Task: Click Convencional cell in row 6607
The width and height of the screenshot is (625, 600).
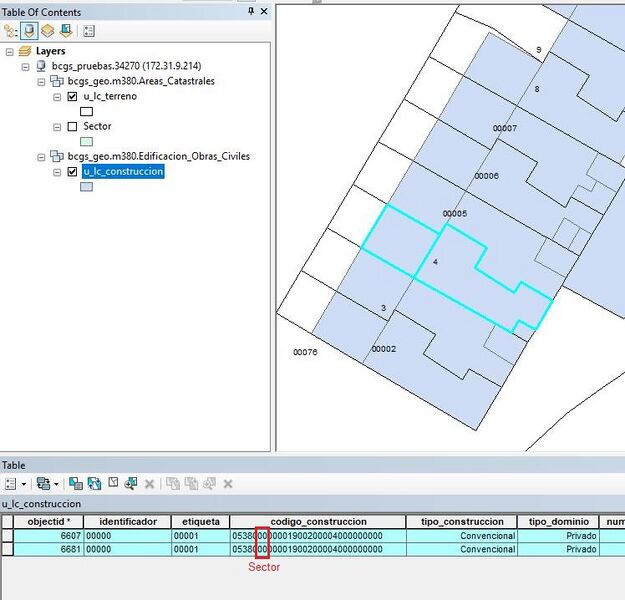Action: (x=462, y=536)
